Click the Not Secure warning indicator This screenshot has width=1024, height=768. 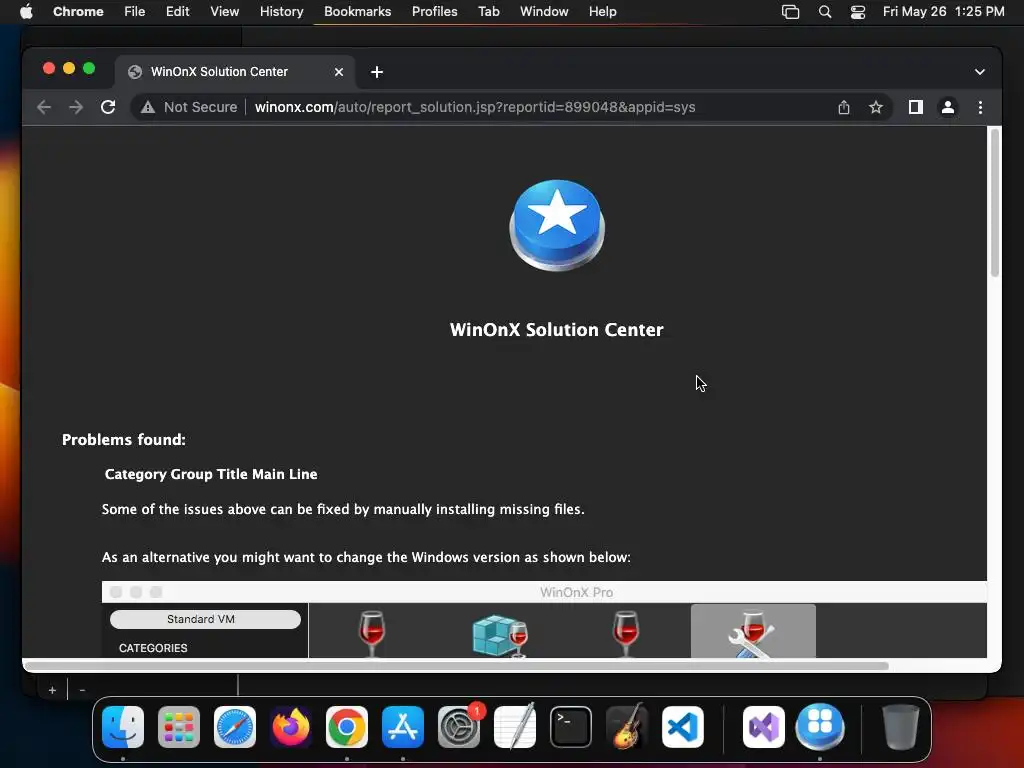[x=189, y=107]
